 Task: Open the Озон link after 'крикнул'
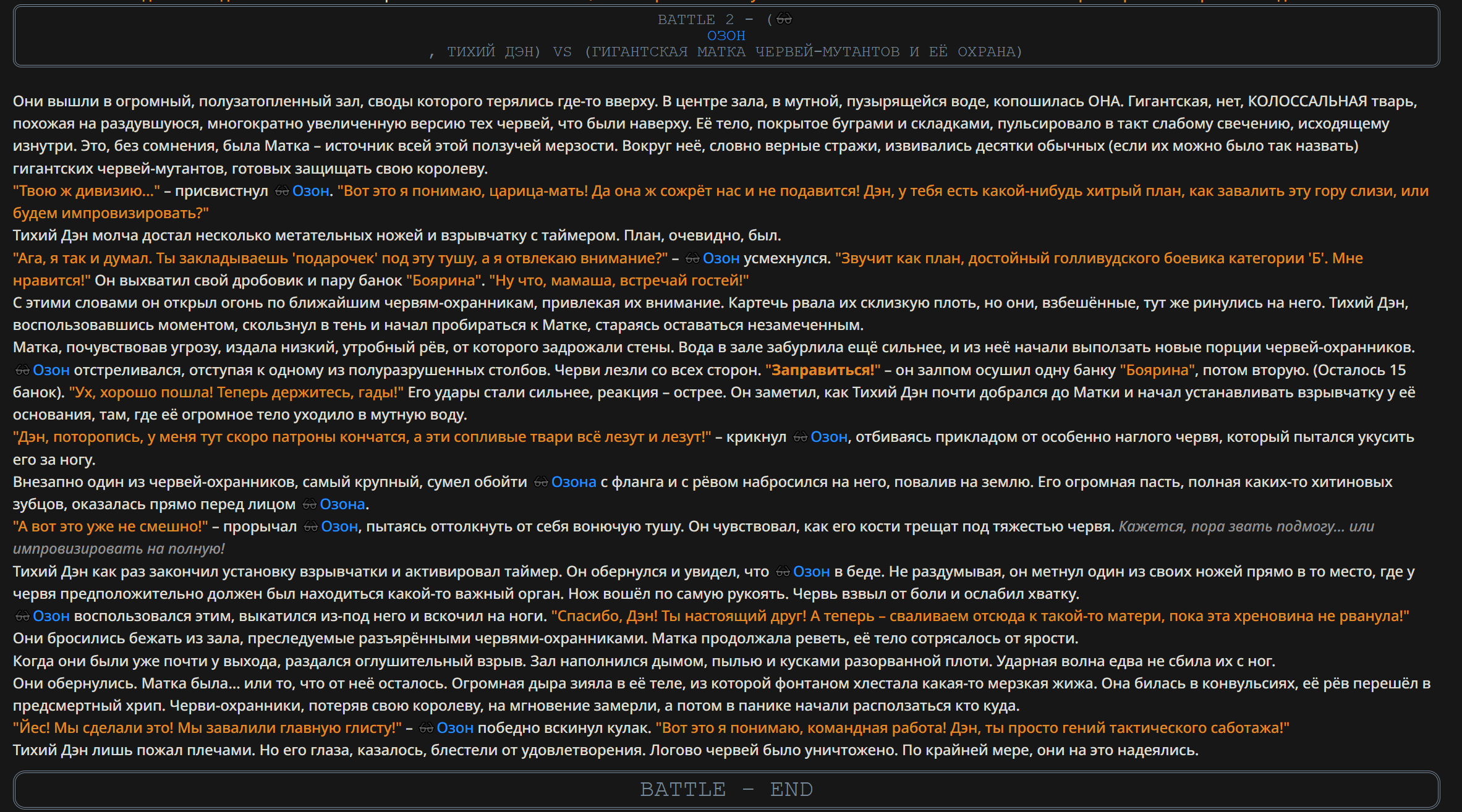[830, 437]
